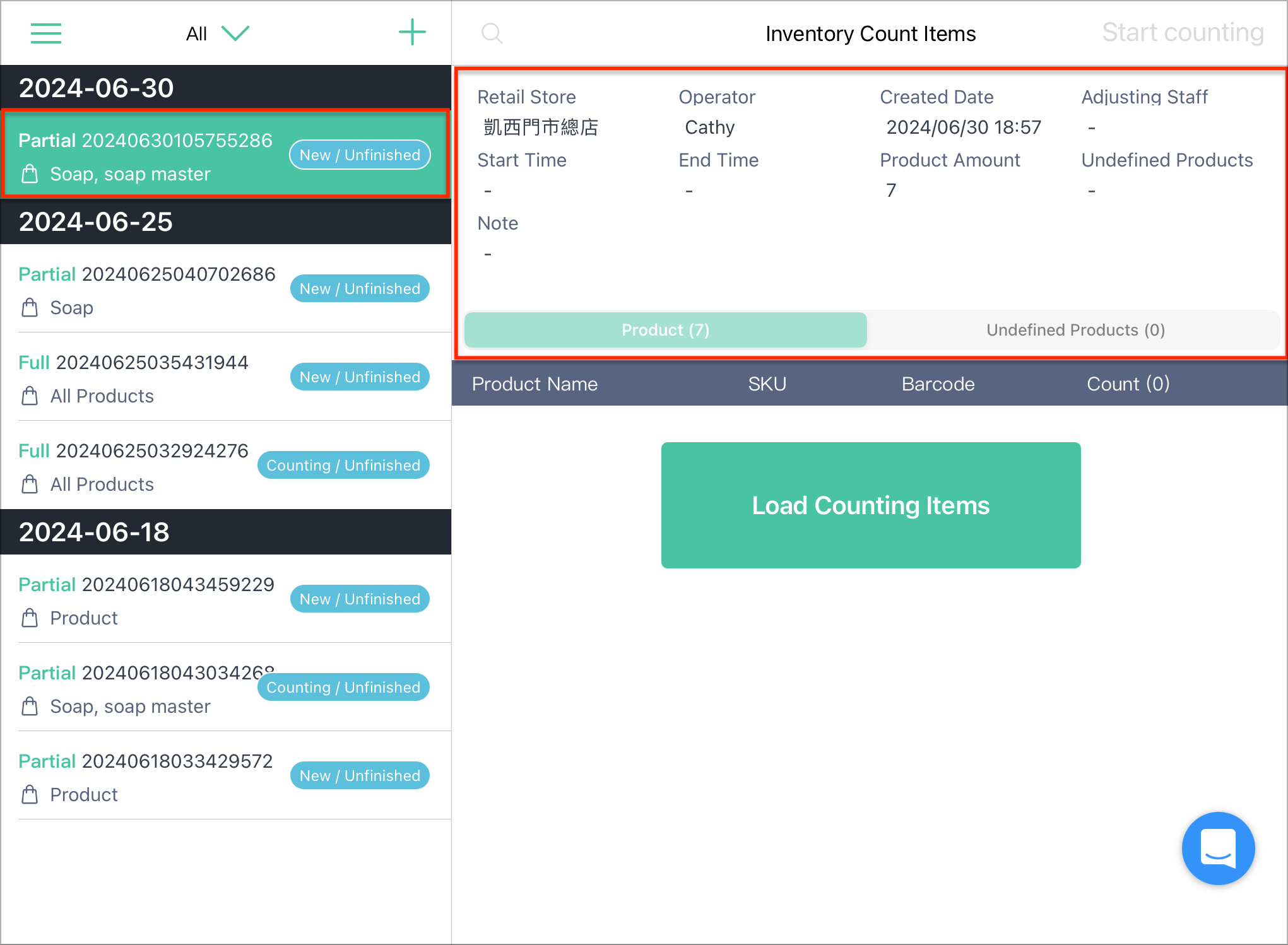Click the bag icon in the selected Soap, soap master entry
Image resolution: width=1288 pixels, height=945 pixels.
pyautogui.click(x=30, y=174)
